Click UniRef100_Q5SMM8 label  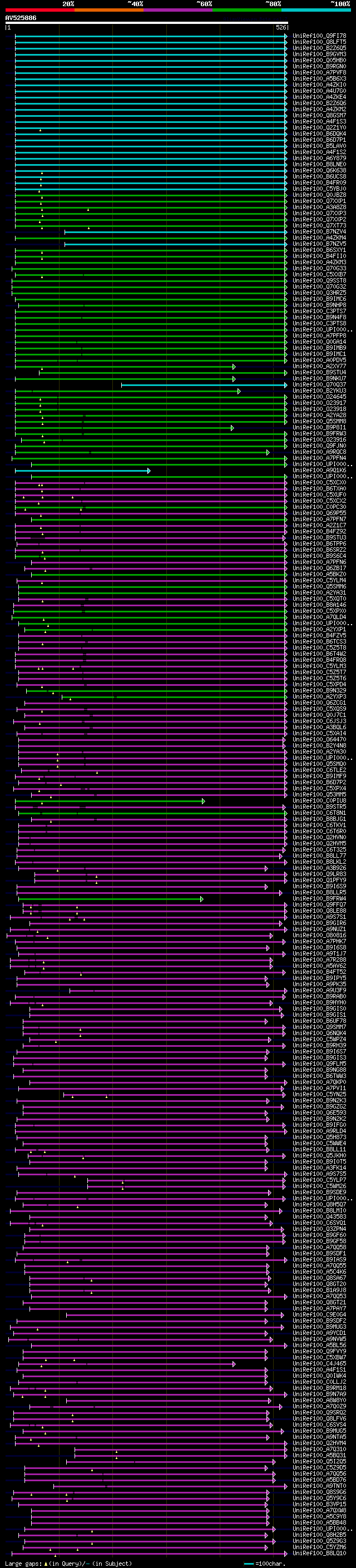(x=319, y=421)
